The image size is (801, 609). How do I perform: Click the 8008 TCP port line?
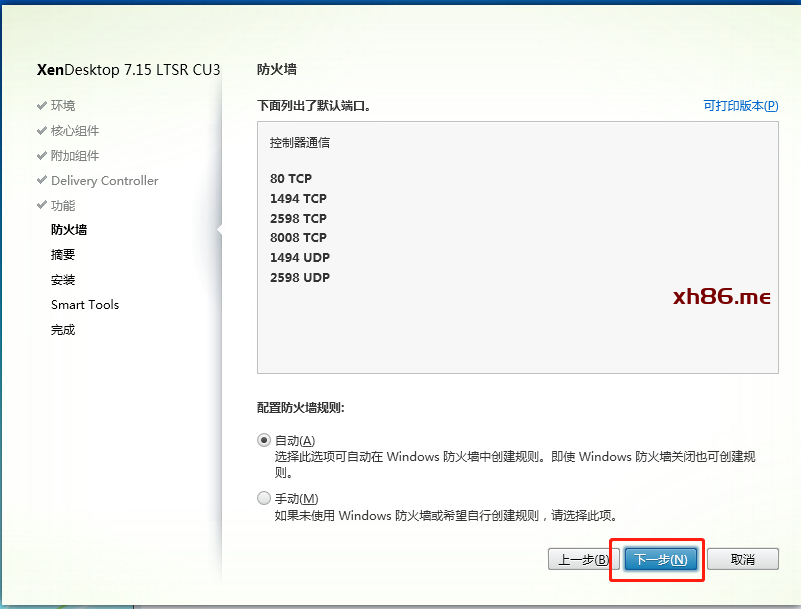[298, 238]
